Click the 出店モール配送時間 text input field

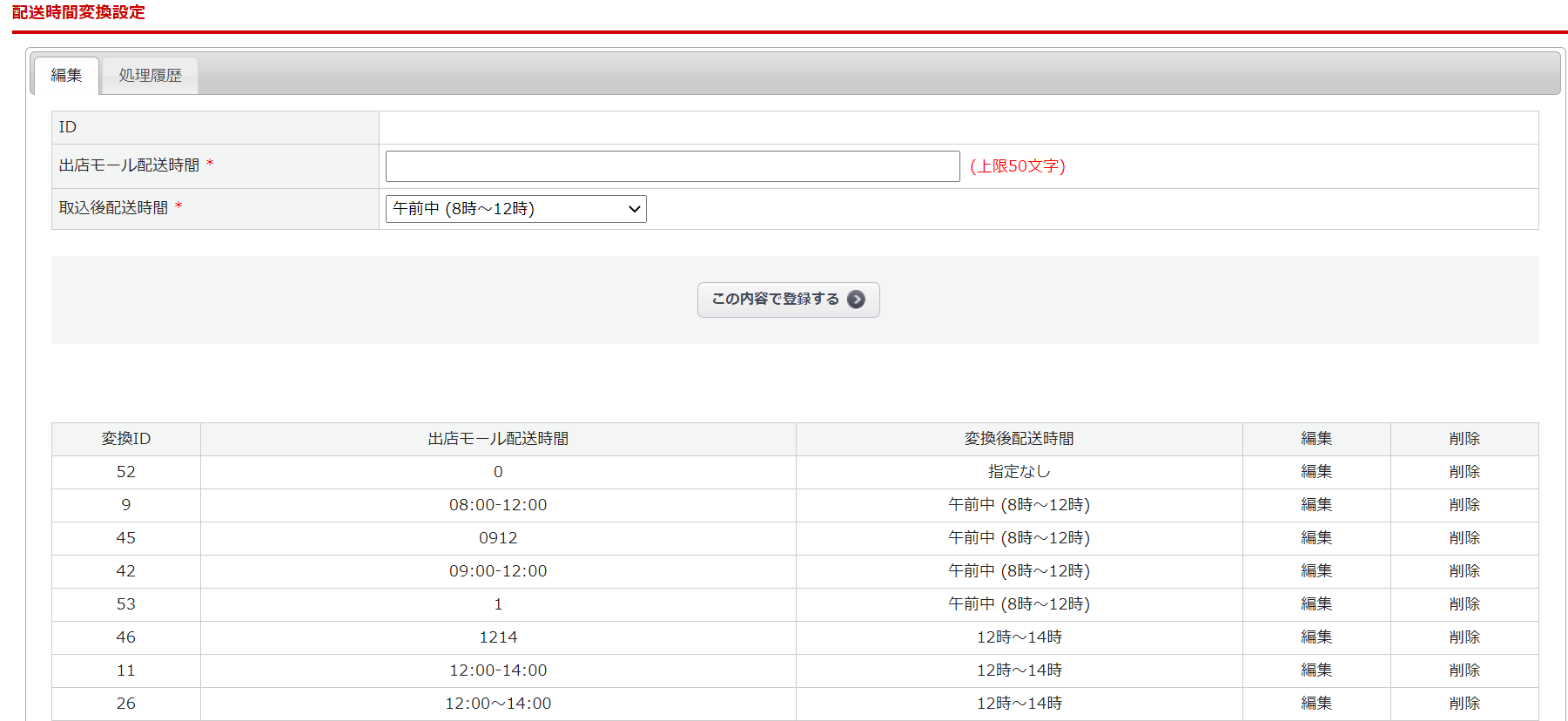pos(672,166)
